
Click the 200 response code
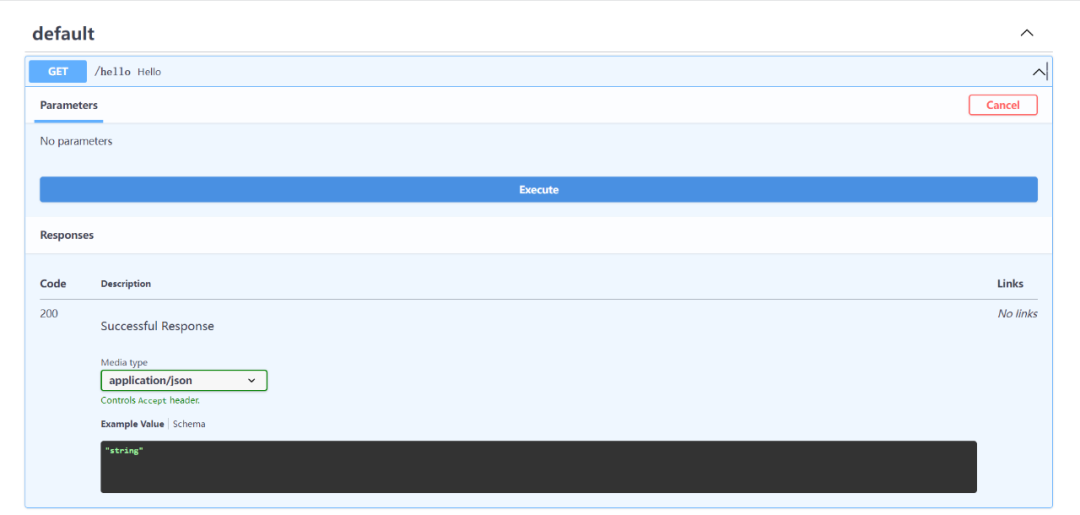click(x=49, y=313)
